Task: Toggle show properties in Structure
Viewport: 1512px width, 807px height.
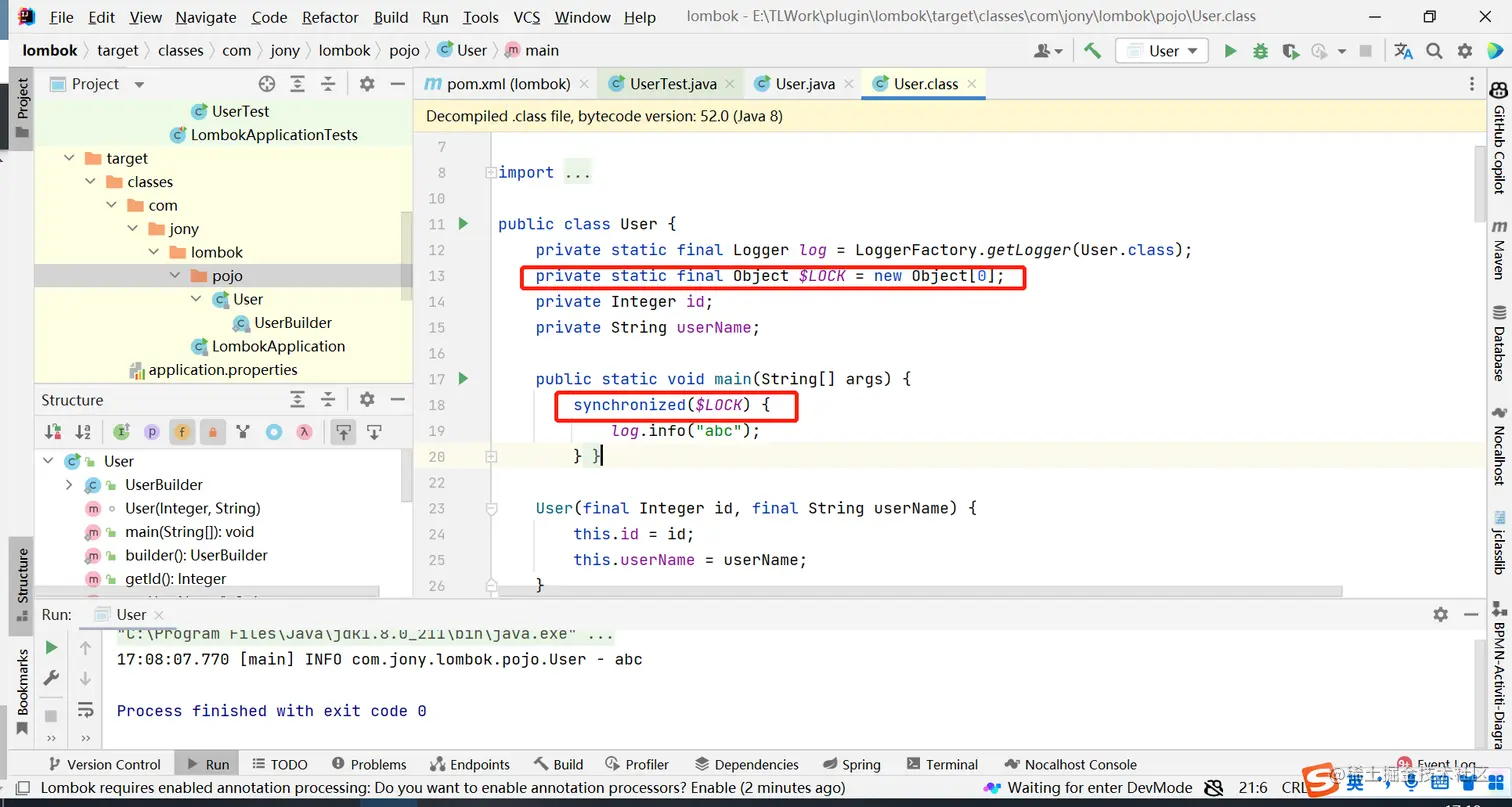Action: click(x=152, y=432)
